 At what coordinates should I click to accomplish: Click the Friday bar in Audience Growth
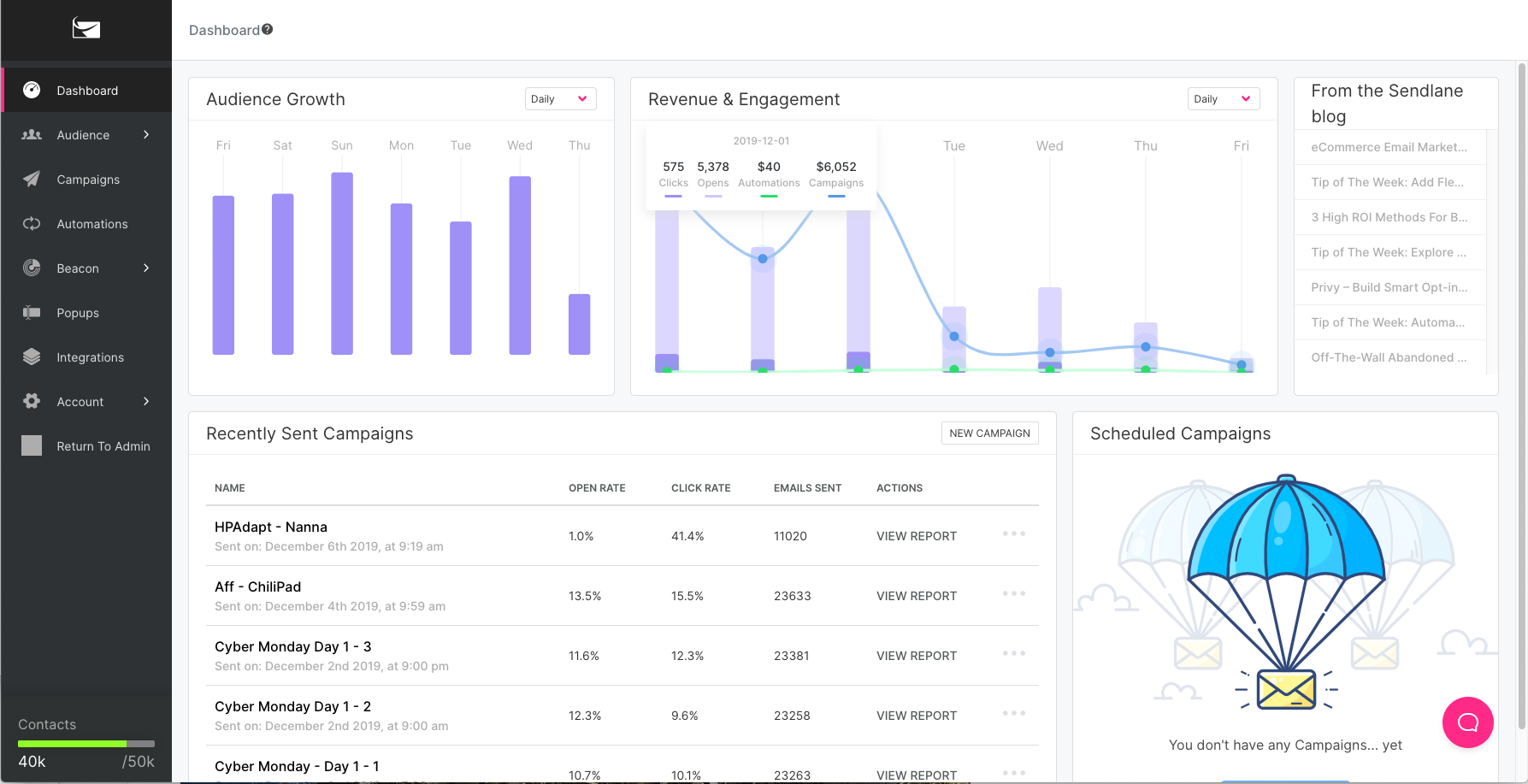click(x=223, y=275)
